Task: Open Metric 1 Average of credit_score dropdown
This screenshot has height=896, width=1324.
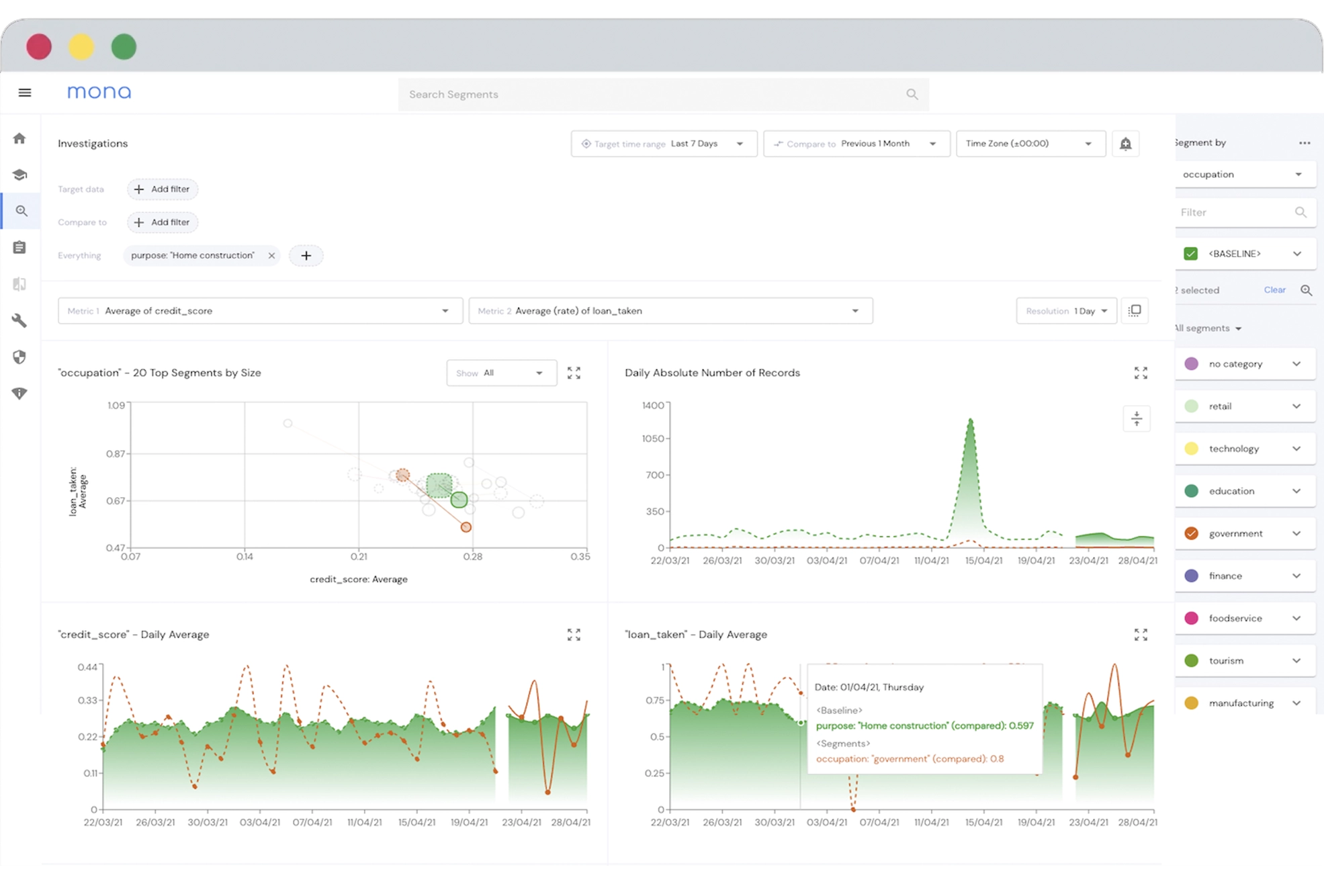Action: coord(260,311)
